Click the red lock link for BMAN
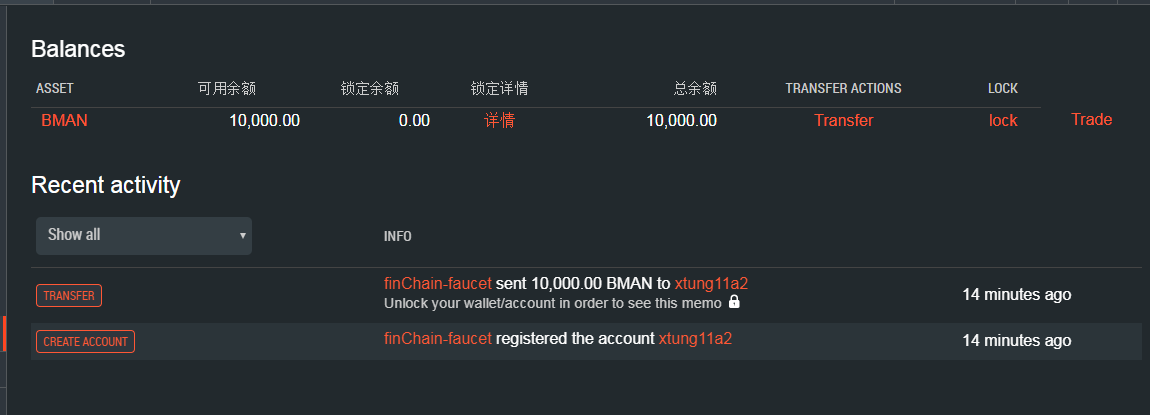The height and width of the screenshot is (415, 1150). tap(1003, 120)
